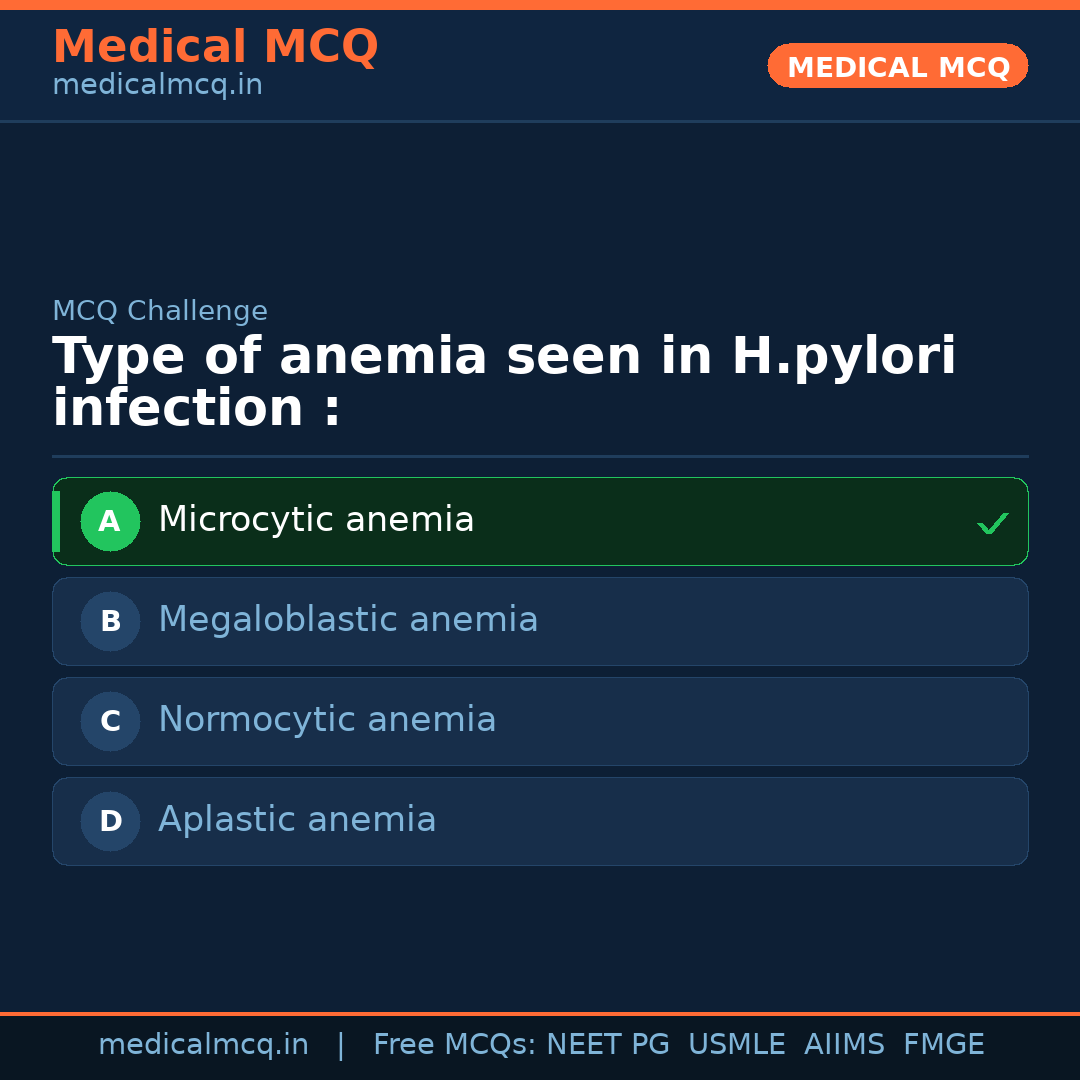Click USMLE in the footer
Viewport: 1080px width, 1080px height.
click(736, 1045)
